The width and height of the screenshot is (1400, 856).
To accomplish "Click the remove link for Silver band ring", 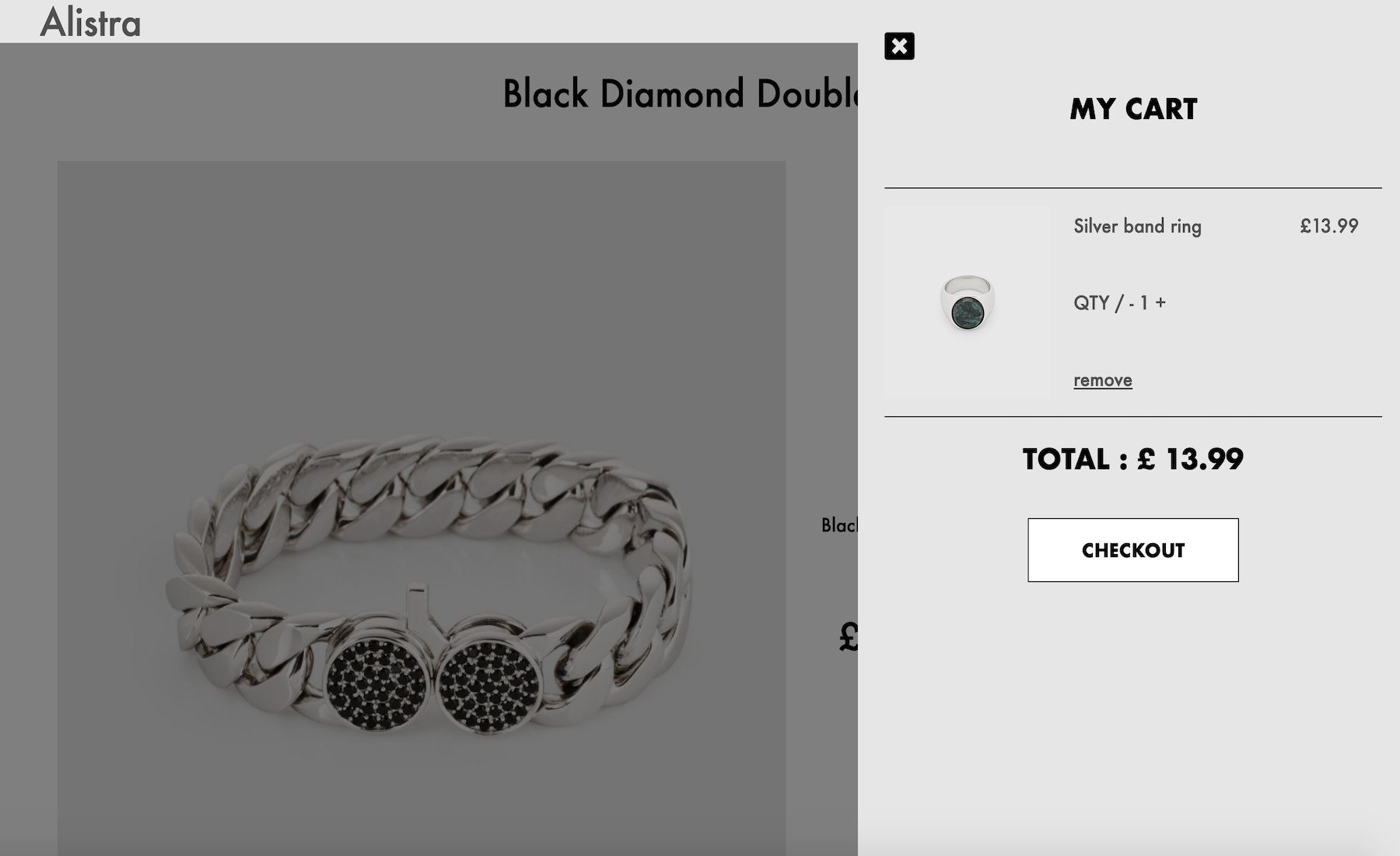I will pos(1102,381).
